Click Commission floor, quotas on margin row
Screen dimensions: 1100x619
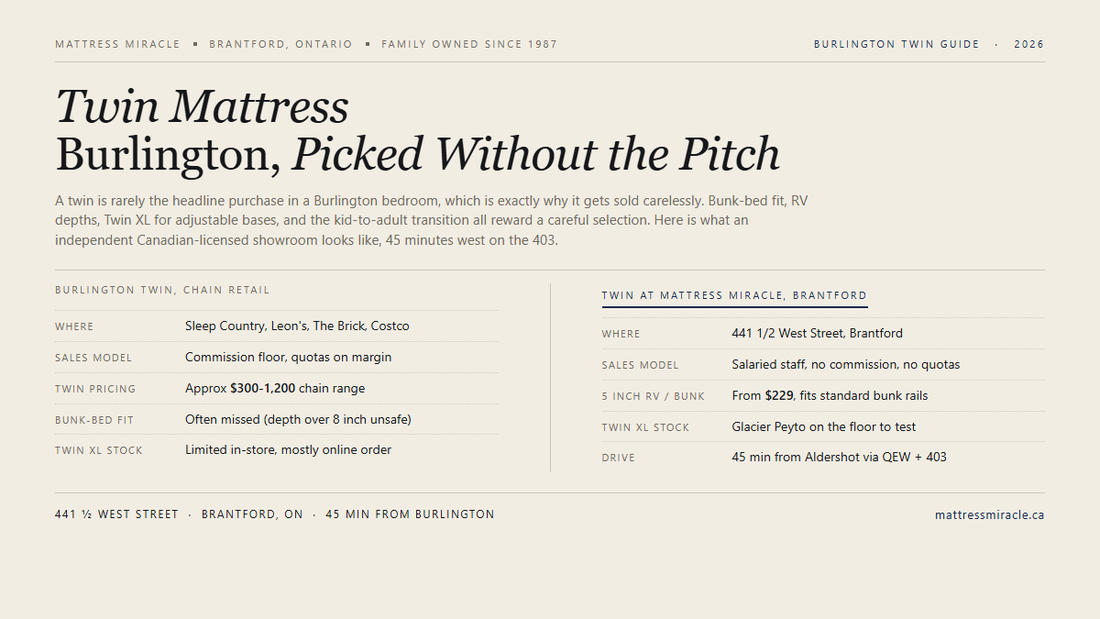click(277, 357)
